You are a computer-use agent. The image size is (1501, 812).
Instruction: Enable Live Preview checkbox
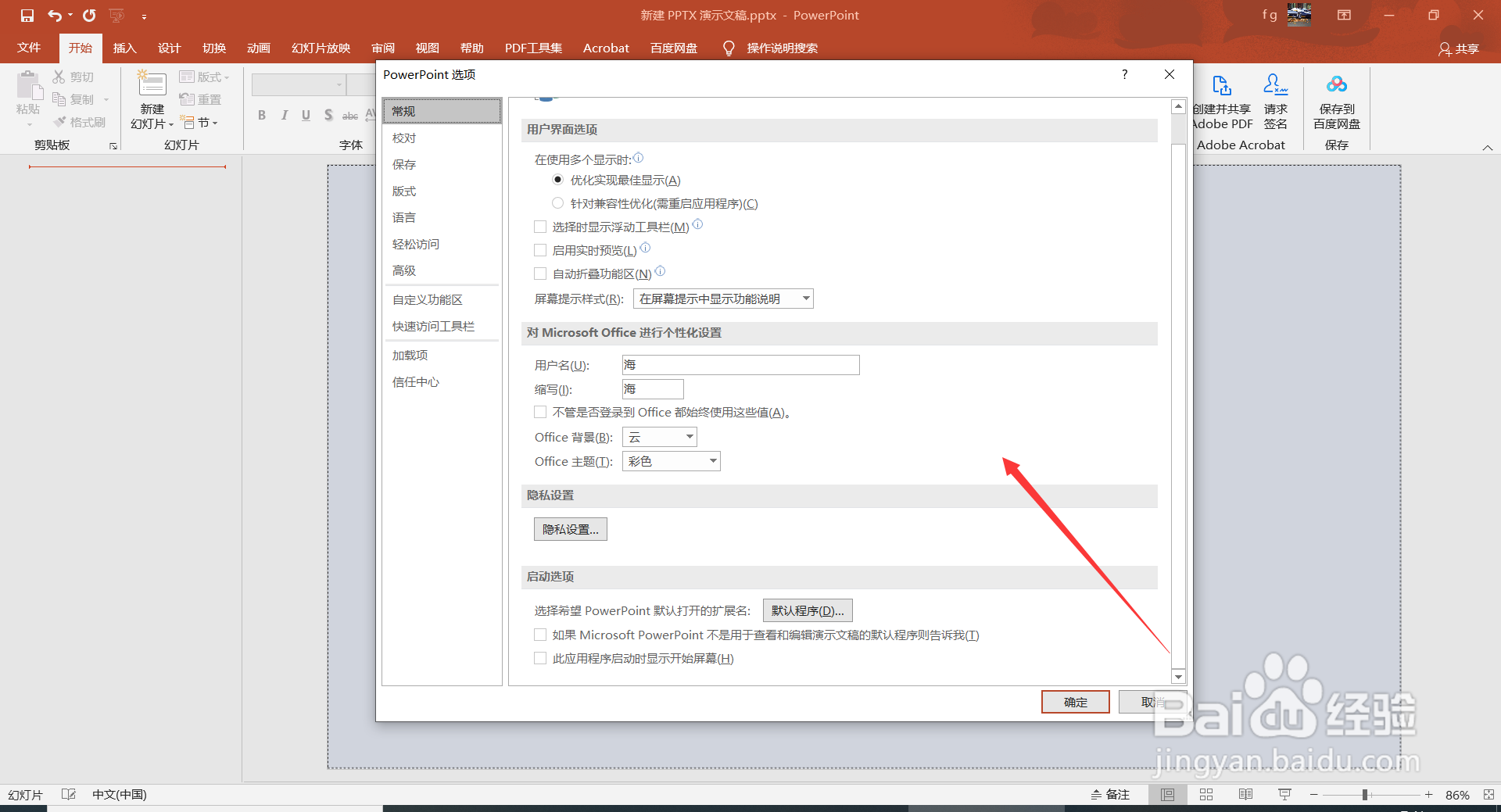click(x=540, y=250)
